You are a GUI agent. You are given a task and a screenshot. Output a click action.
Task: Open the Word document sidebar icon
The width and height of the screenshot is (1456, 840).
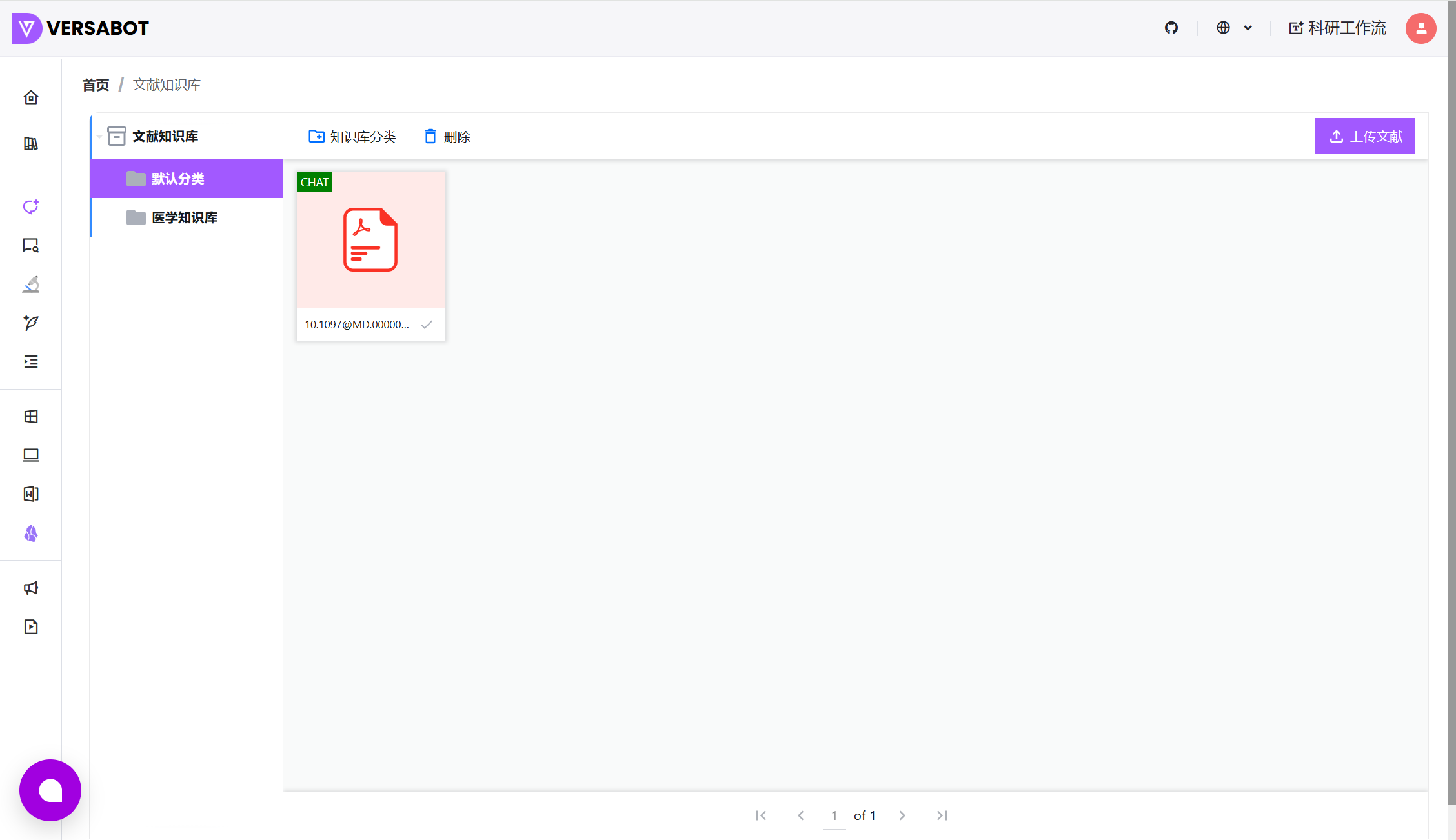(31, 494)
